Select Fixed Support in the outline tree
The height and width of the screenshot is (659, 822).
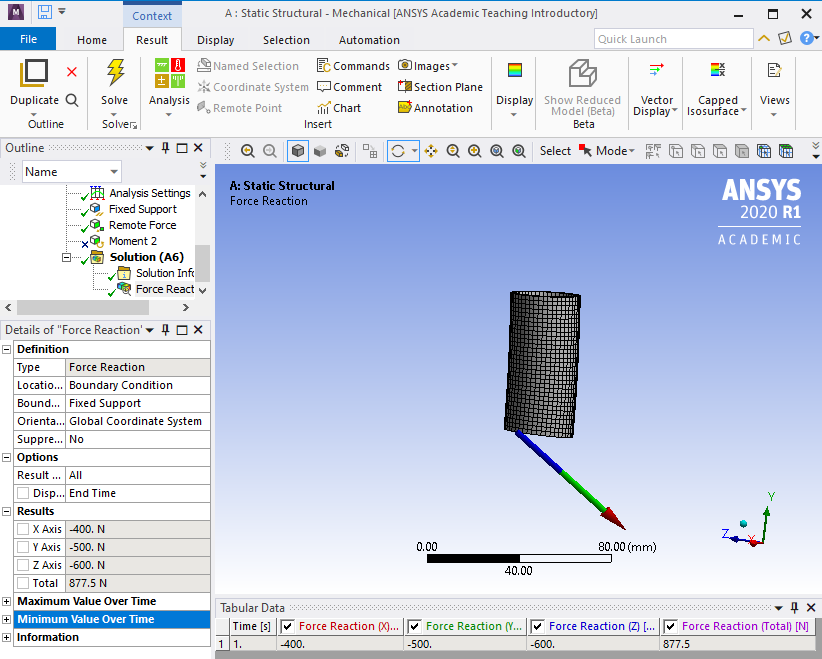(142, 209)
